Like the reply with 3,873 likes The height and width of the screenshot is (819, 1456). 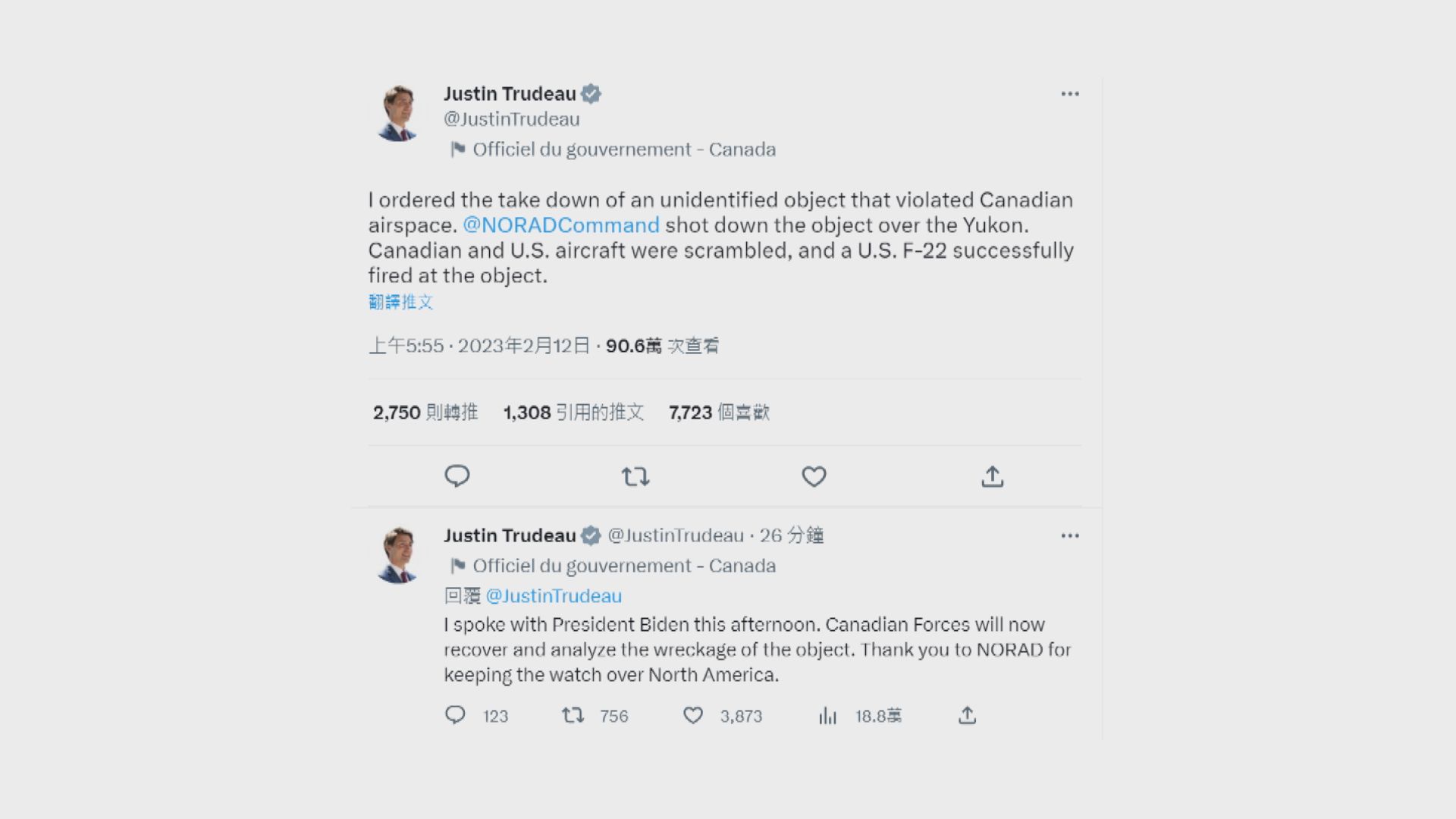pyautogui.click(x=693, y=715)
